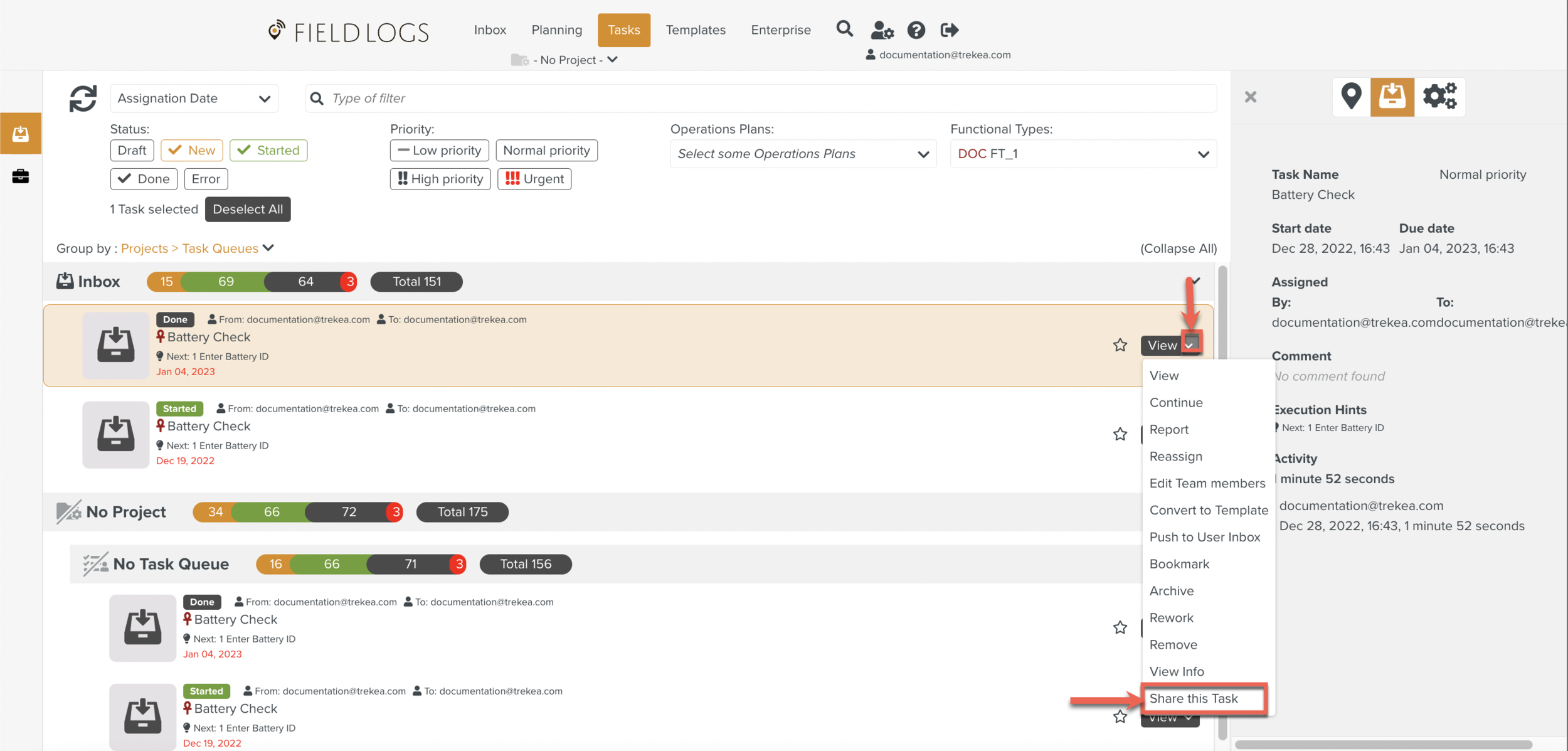
Task: Open the location pin panel tab
Action: tap(1351, 97)
